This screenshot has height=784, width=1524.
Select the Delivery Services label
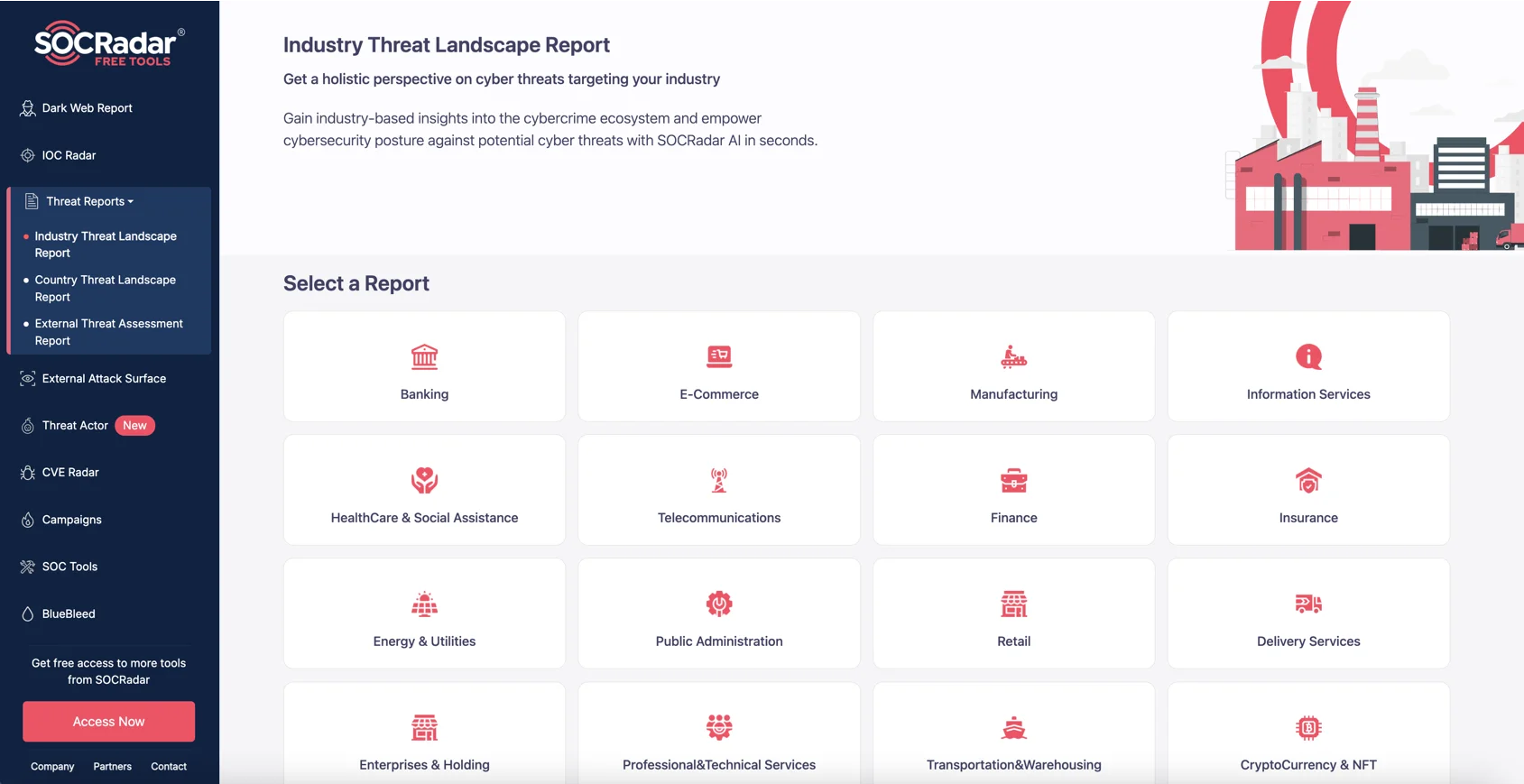click(x=1308, y=641)
